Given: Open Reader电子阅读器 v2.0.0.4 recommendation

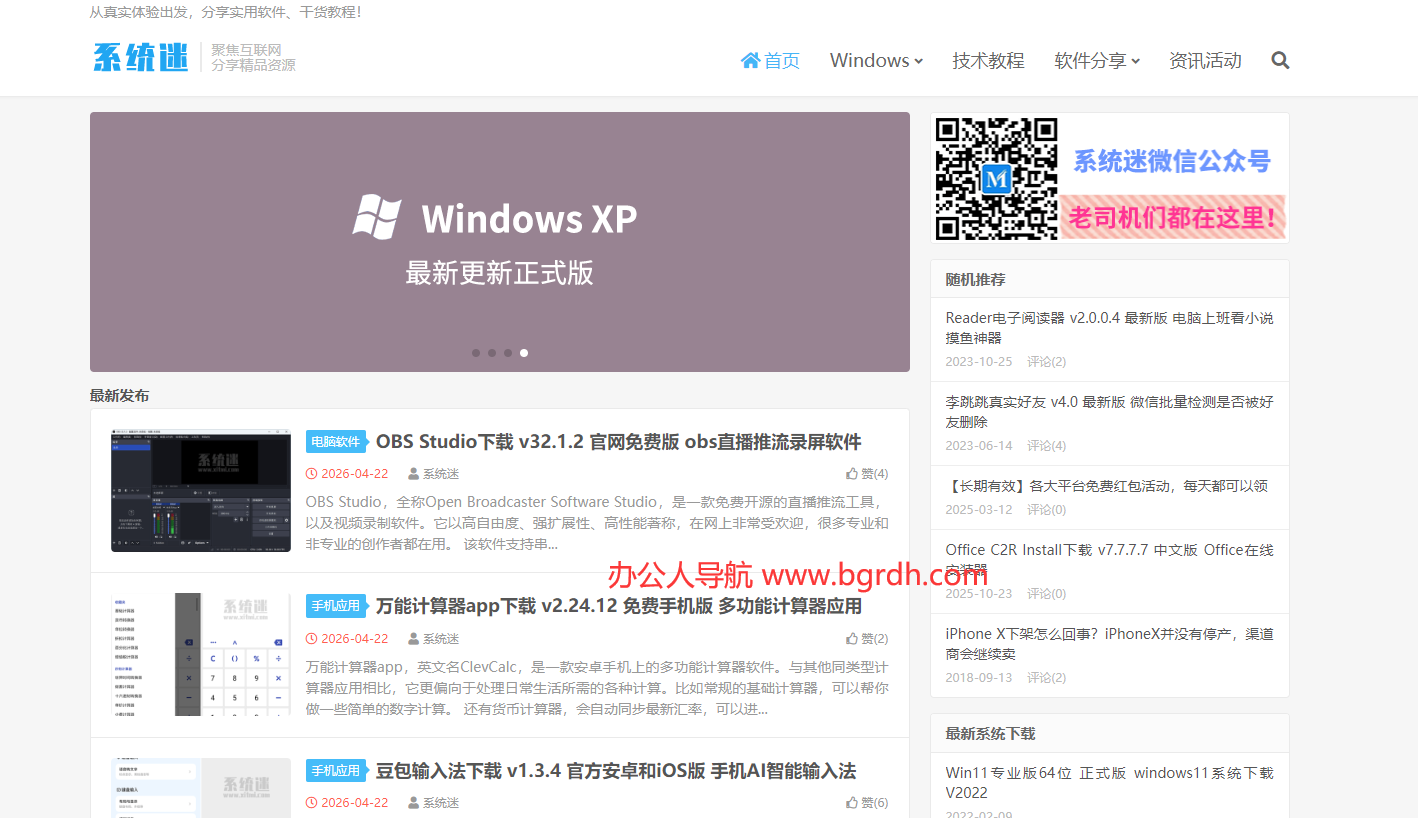Looking at the screenshot, I should 1109,328.
